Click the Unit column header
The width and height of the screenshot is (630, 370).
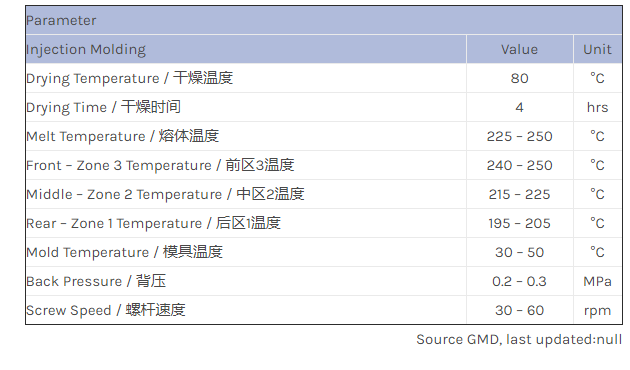pyautogui.click(x=597, y=49)
